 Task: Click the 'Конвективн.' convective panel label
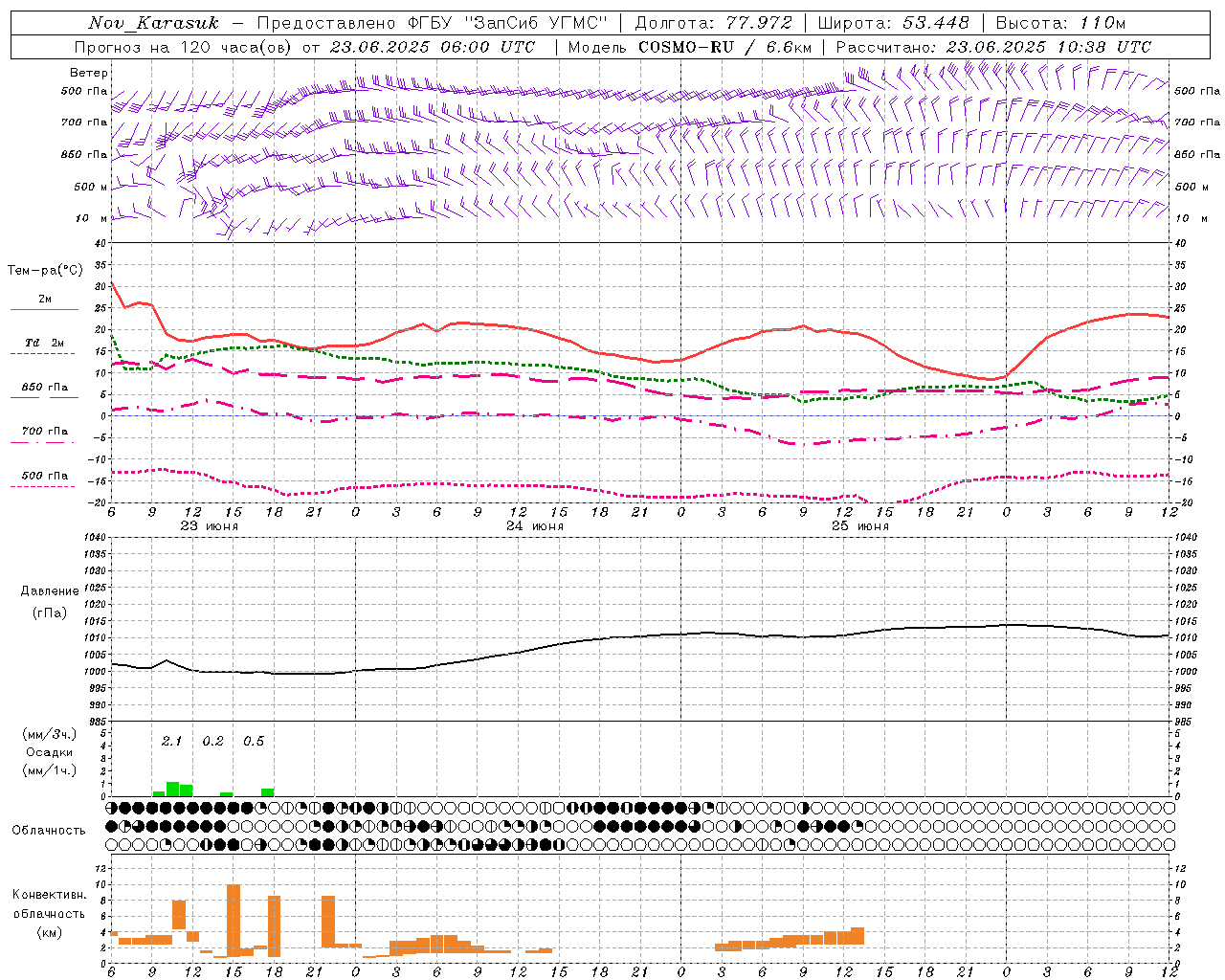tap(49, 895)
